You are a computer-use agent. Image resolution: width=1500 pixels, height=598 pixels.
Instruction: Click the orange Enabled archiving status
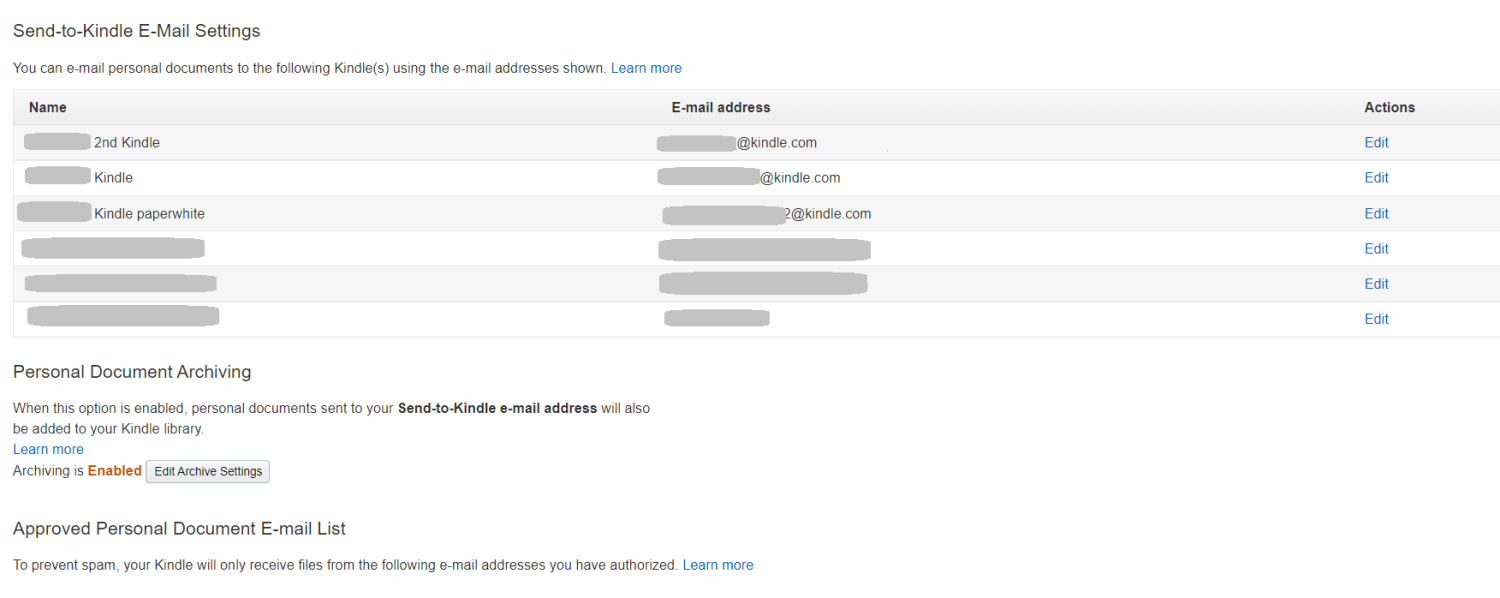coord(115,471)
